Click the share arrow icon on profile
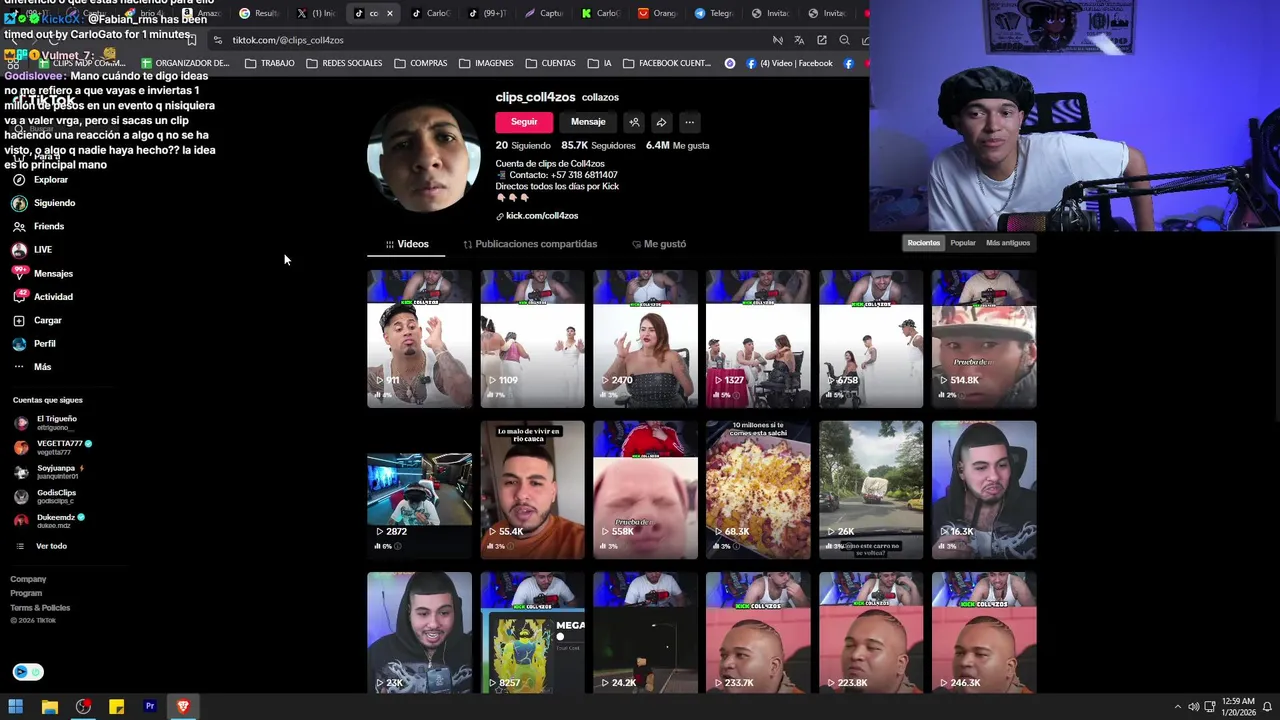Image resolution: width=1280 pixels, height=720 pixels. pyautogui.click(x=661, y=122)
